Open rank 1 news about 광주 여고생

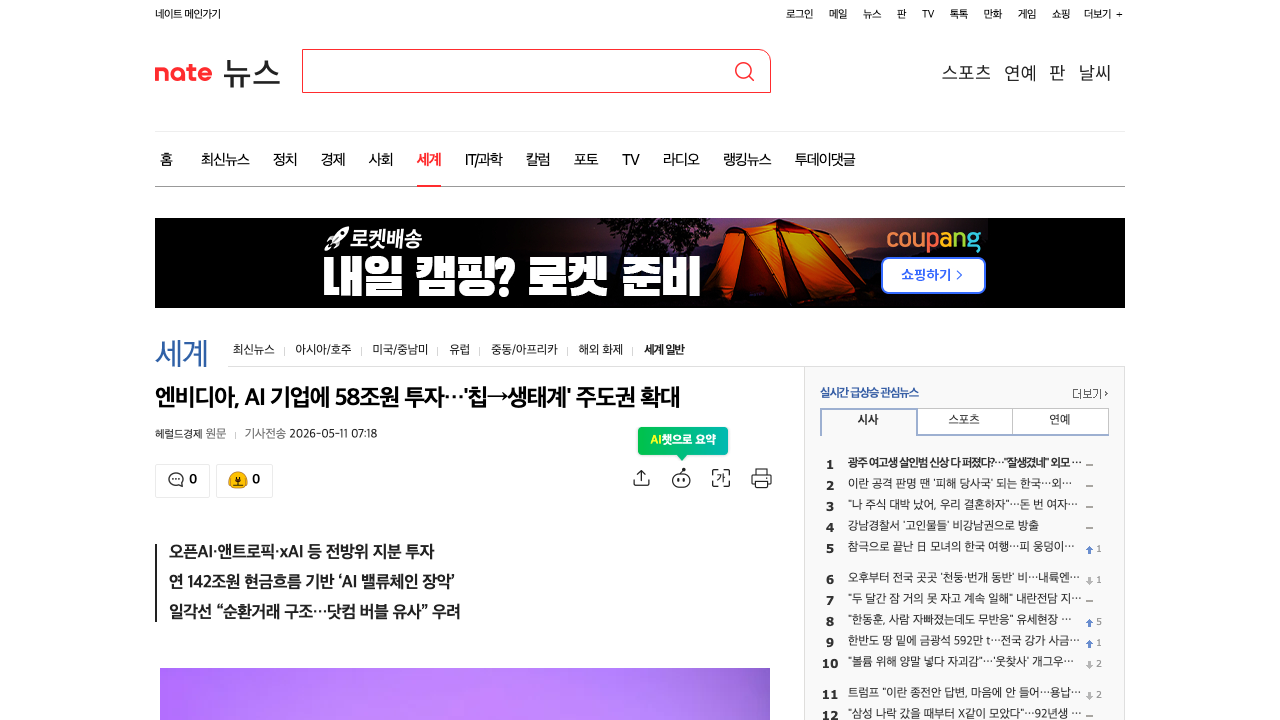click(965, 463)
